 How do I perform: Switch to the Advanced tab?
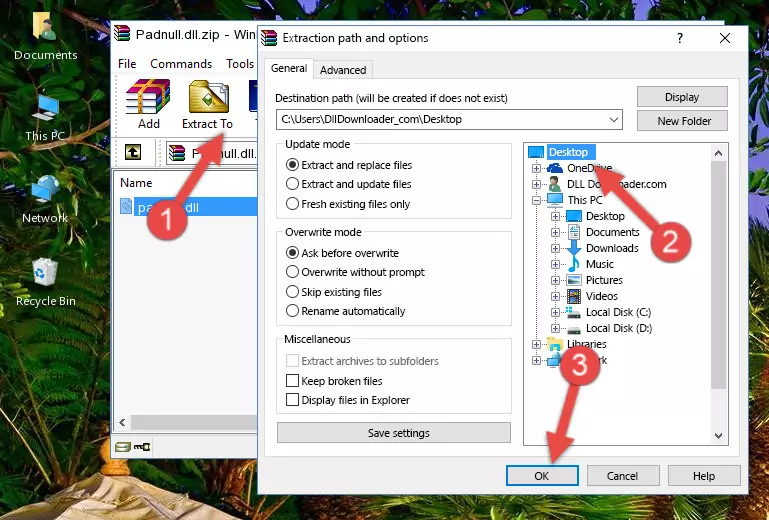343,70
